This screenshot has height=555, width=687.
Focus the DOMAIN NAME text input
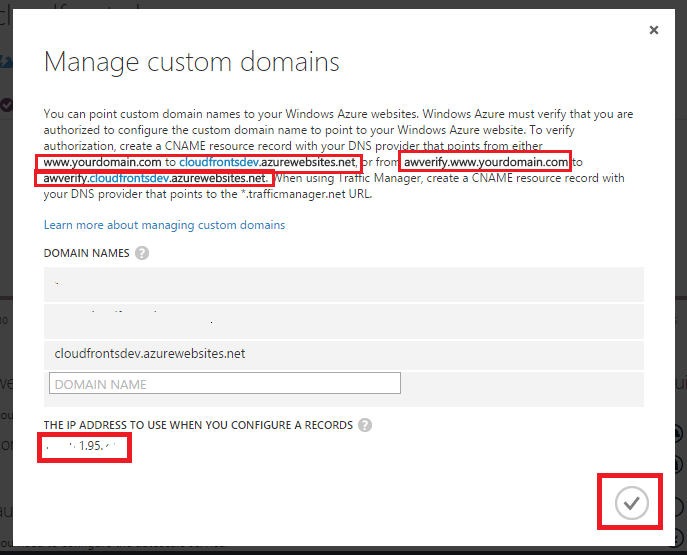point(224,383)
